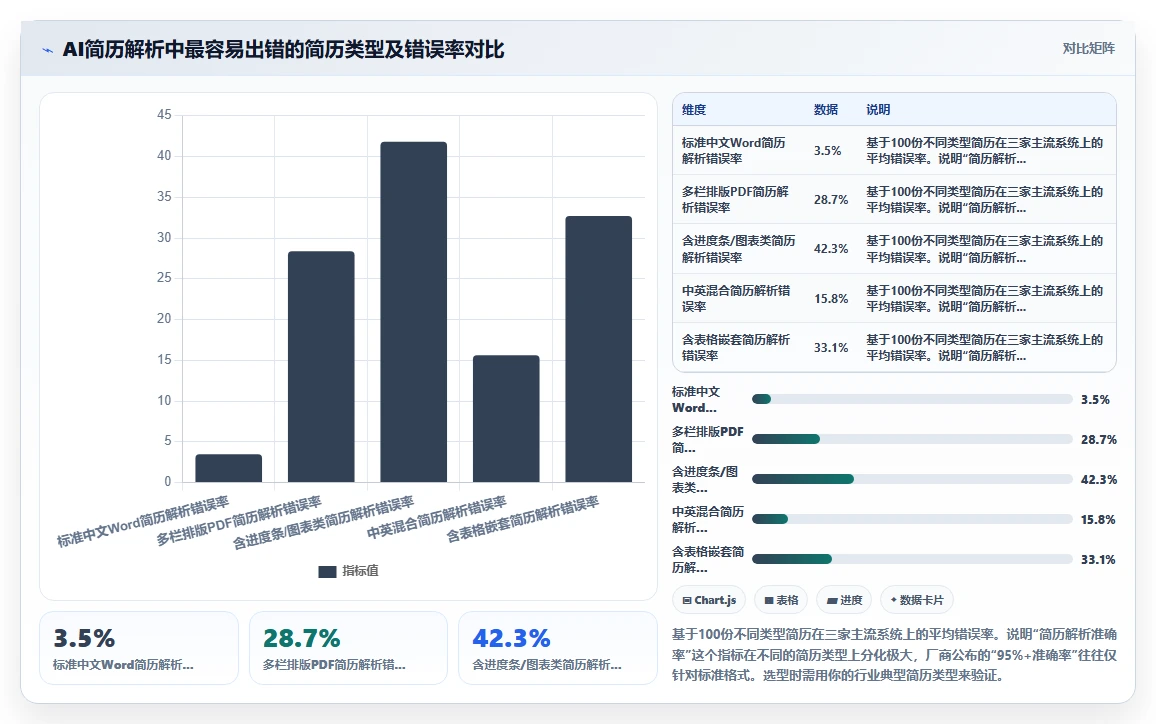Open the 42.3% data card

tap(557, 648)
